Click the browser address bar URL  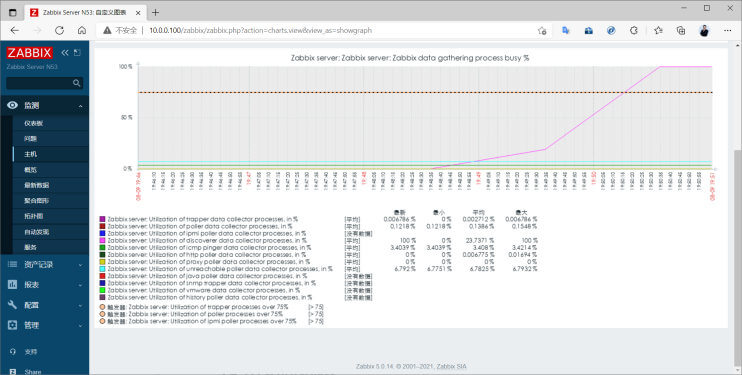tap(260, 30)
